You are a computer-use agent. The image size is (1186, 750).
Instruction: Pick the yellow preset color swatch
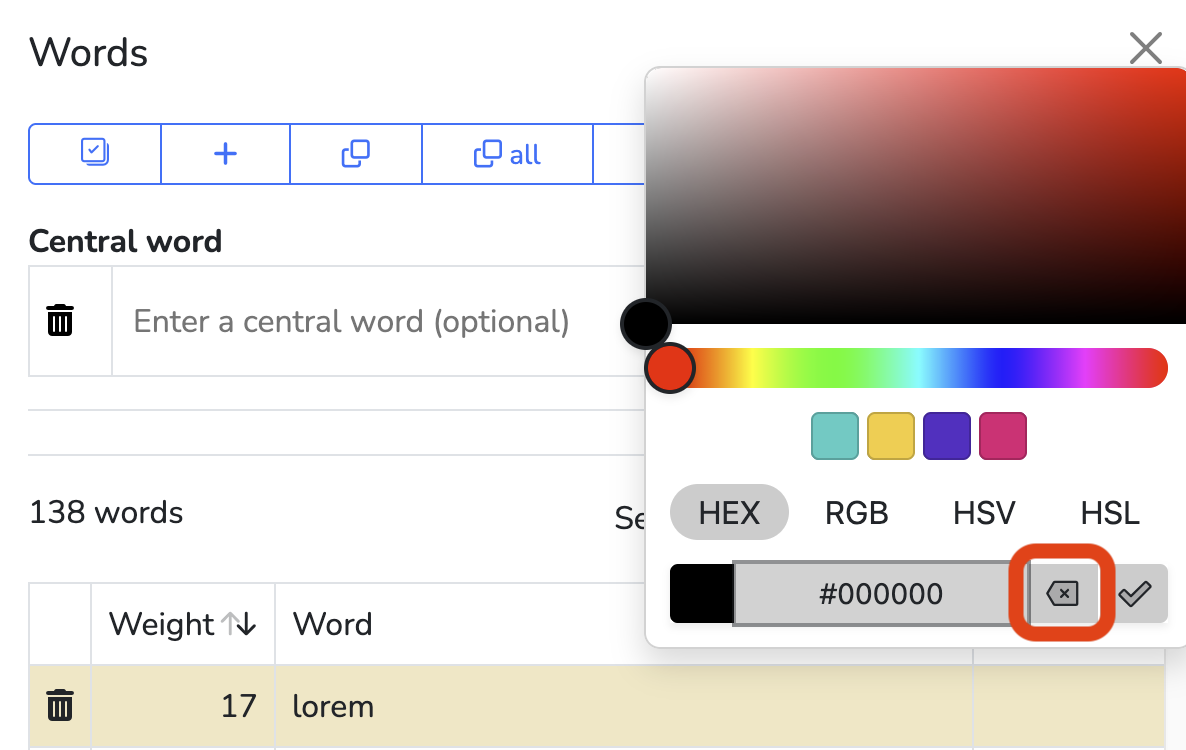(890, 436)
